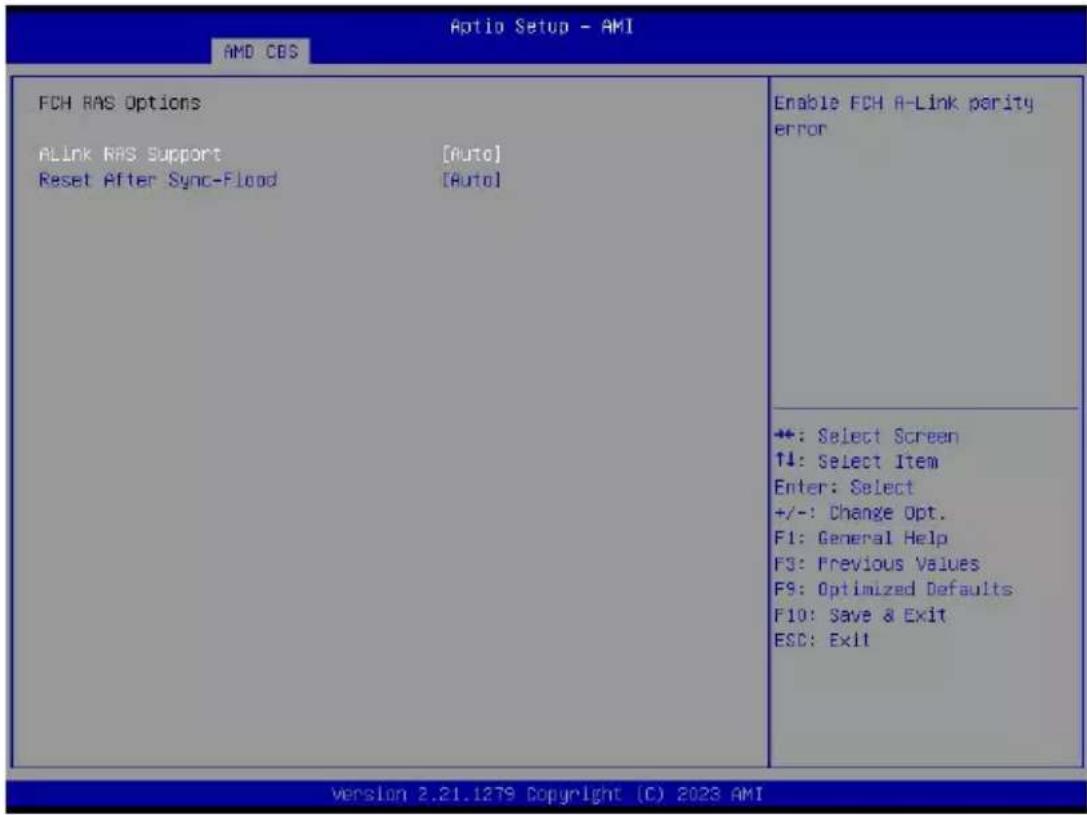Click the Version 2.21.1279 copyright footer
The width and height of the screenshot is (1087, 815).
pos(547,794)
